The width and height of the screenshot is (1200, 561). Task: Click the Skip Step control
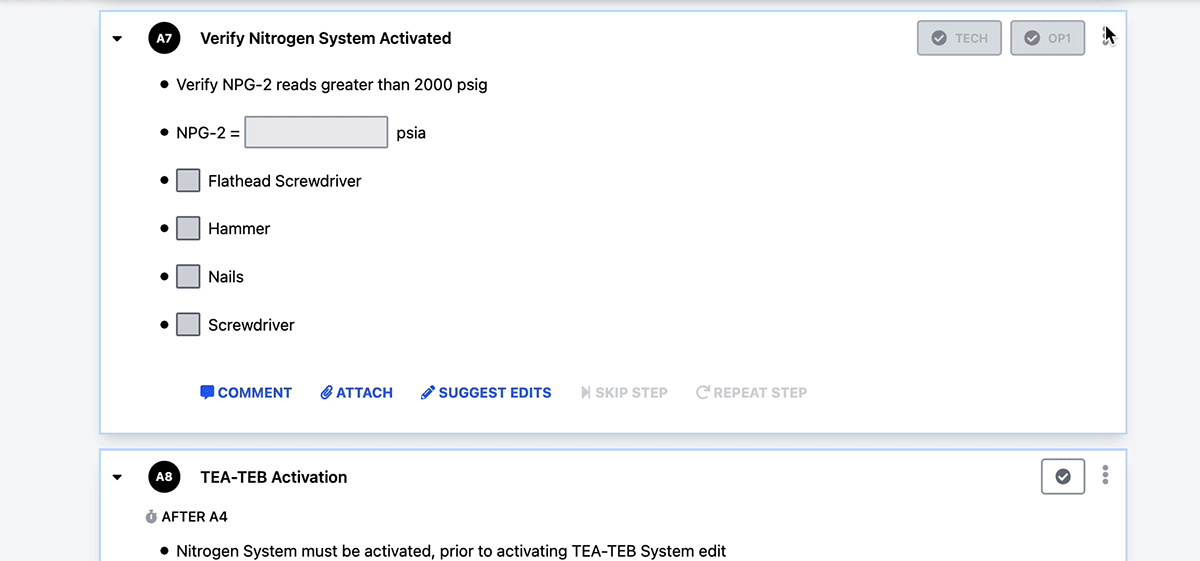tap(624, 393)
